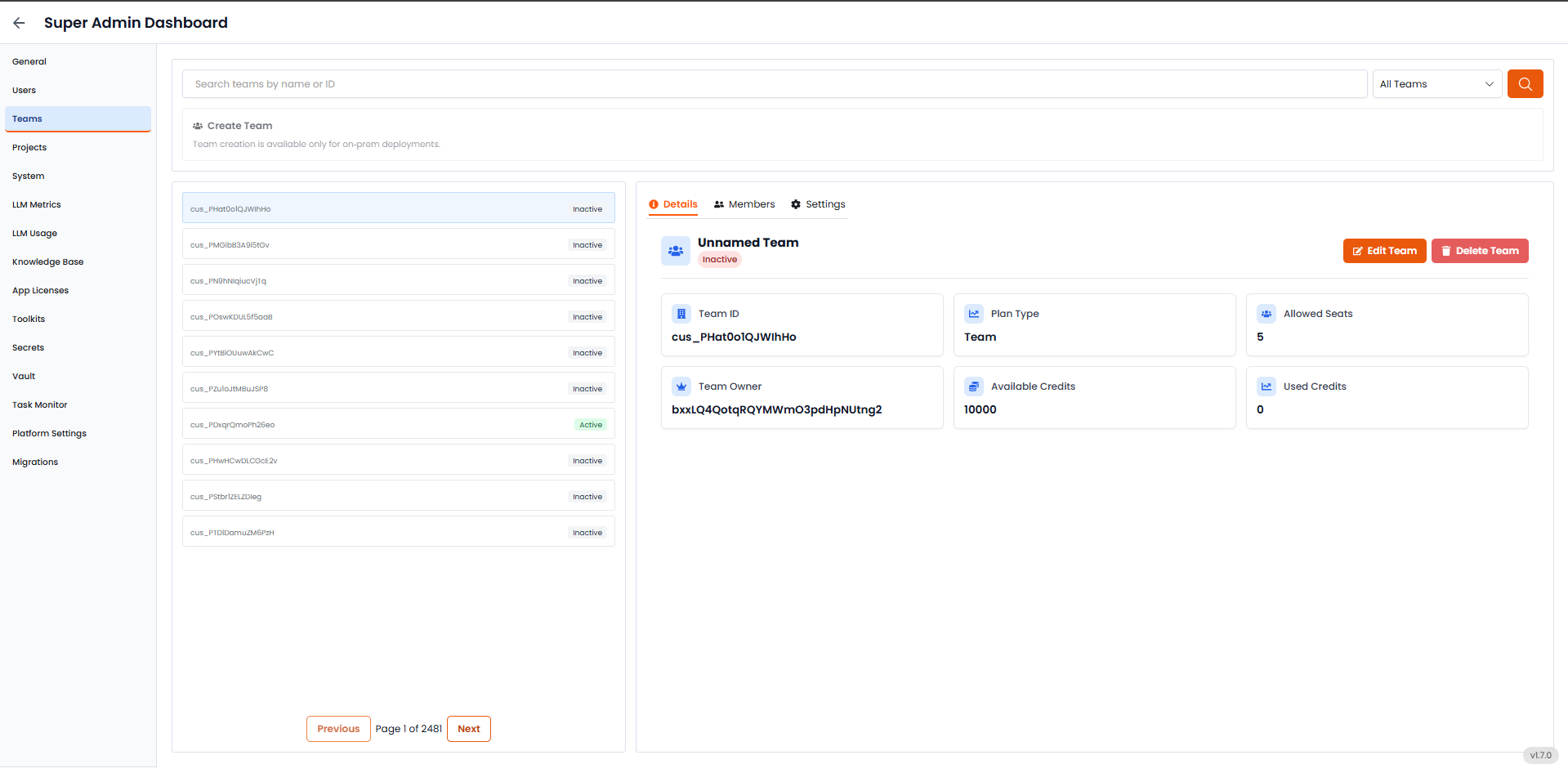Screen dimensions: 1568x773
Task: Select team cus_PStbr1ZELZDIeg in list
Action: point(399,496)
